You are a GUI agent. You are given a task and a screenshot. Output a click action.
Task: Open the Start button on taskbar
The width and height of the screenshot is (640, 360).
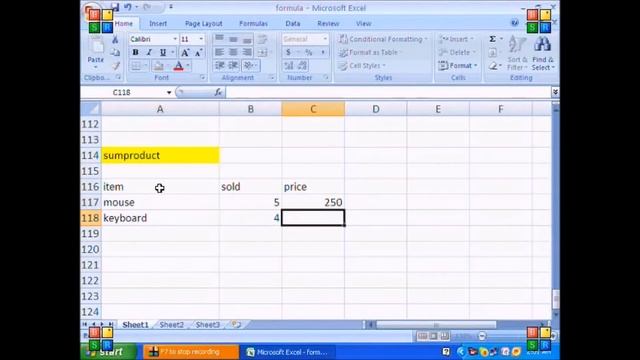[x=109, y=352]
